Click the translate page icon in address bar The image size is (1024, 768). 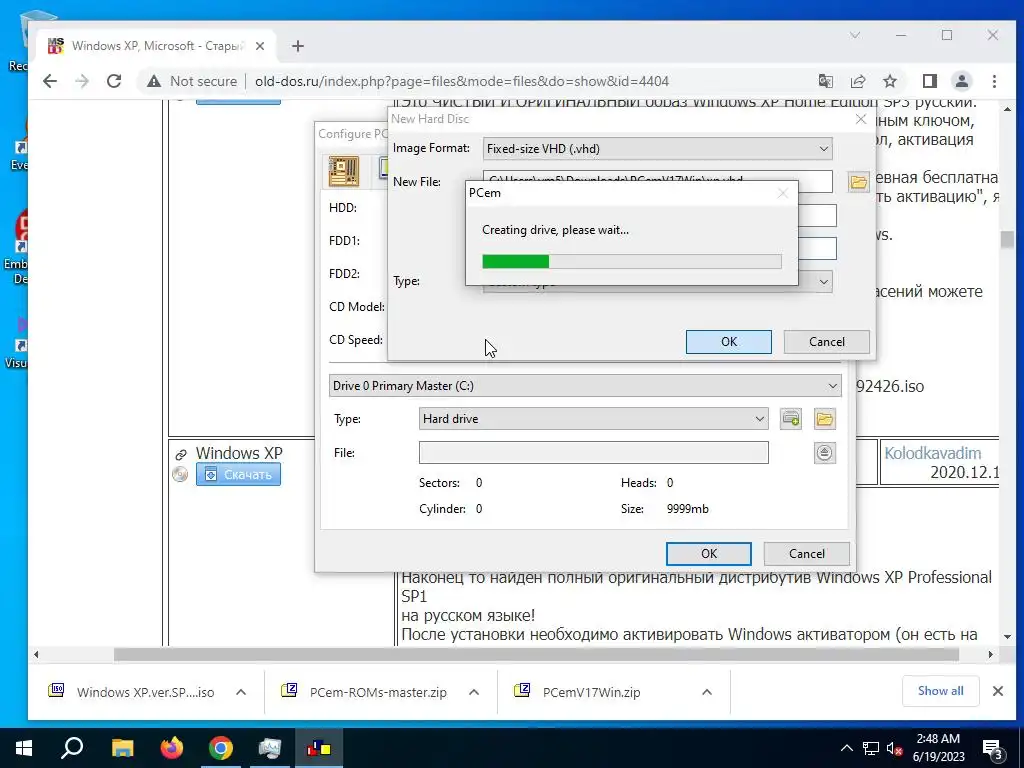coord(825,81)
